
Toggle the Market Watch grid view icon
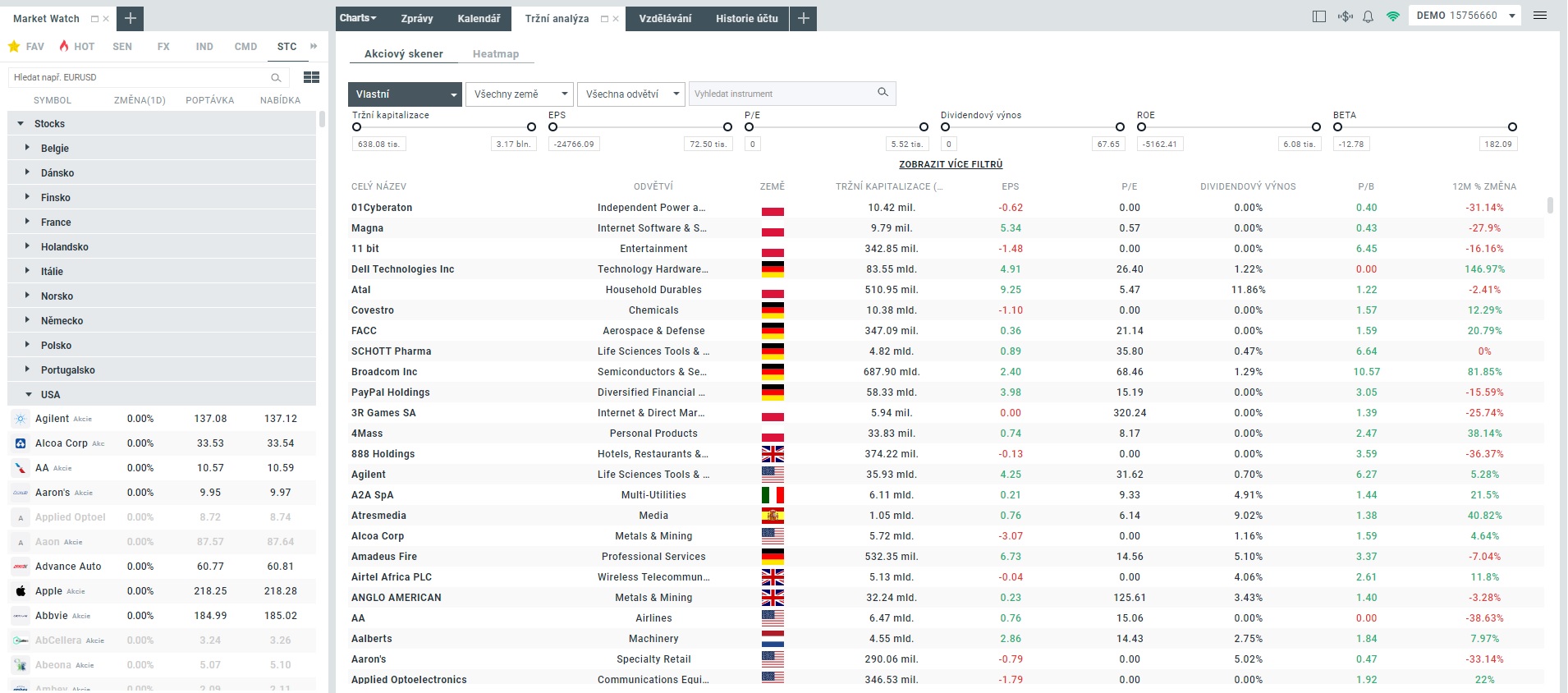point(311,77)
